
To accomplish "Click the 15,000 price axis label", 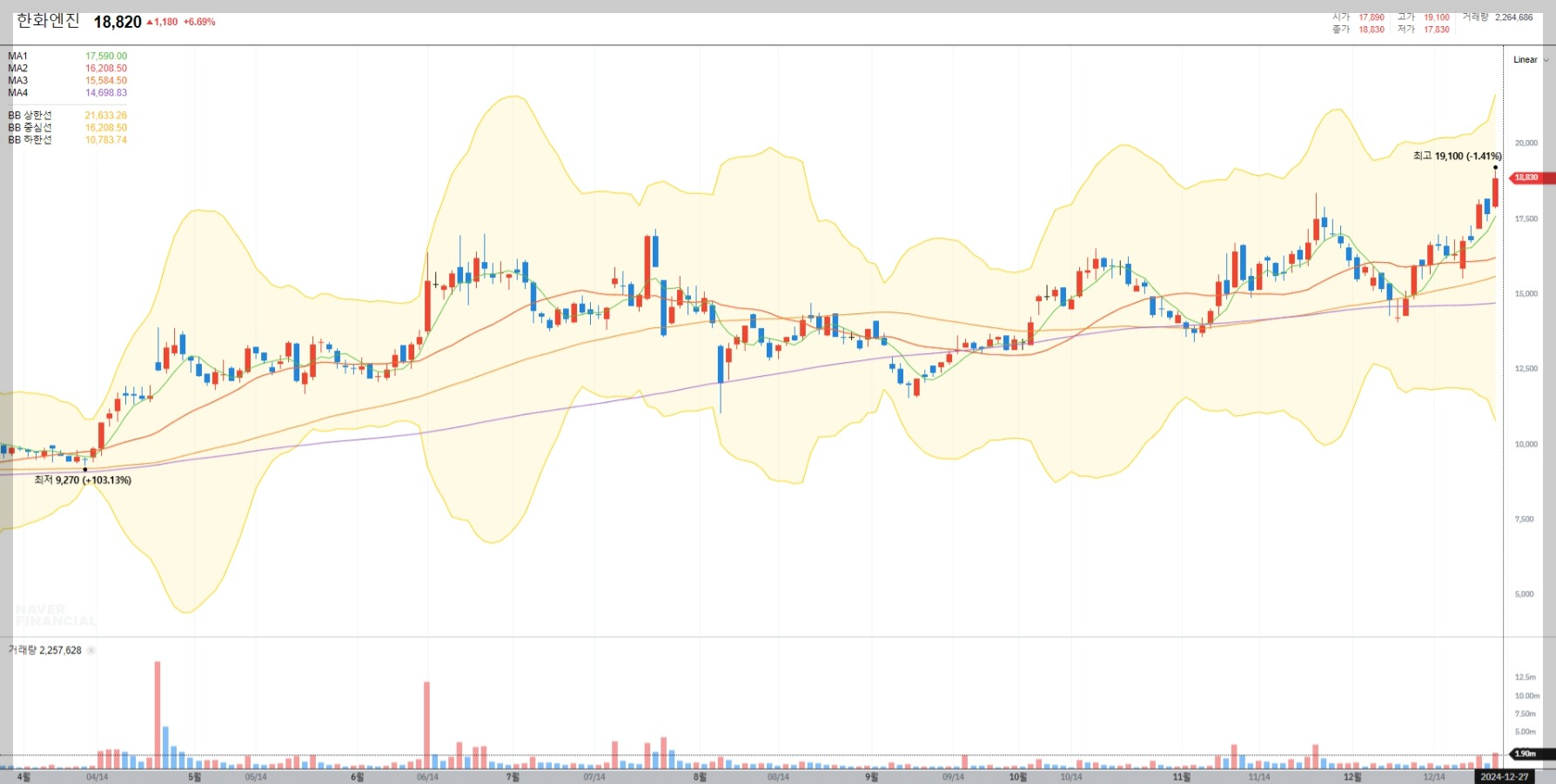I will 1526,293.
